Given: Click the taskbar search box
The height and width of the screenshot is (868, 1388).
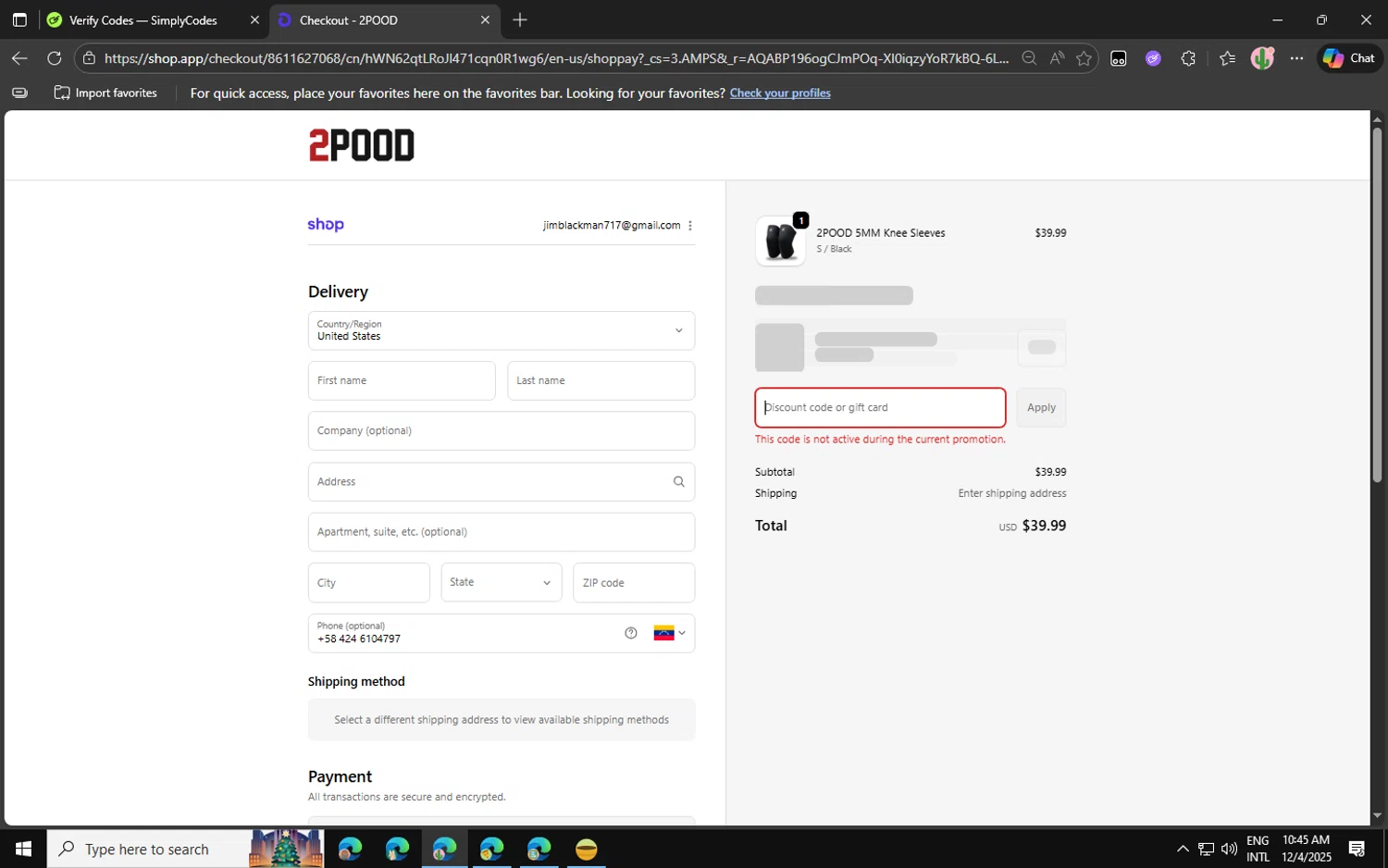Looking at the screenshot, I should [185, 849].
